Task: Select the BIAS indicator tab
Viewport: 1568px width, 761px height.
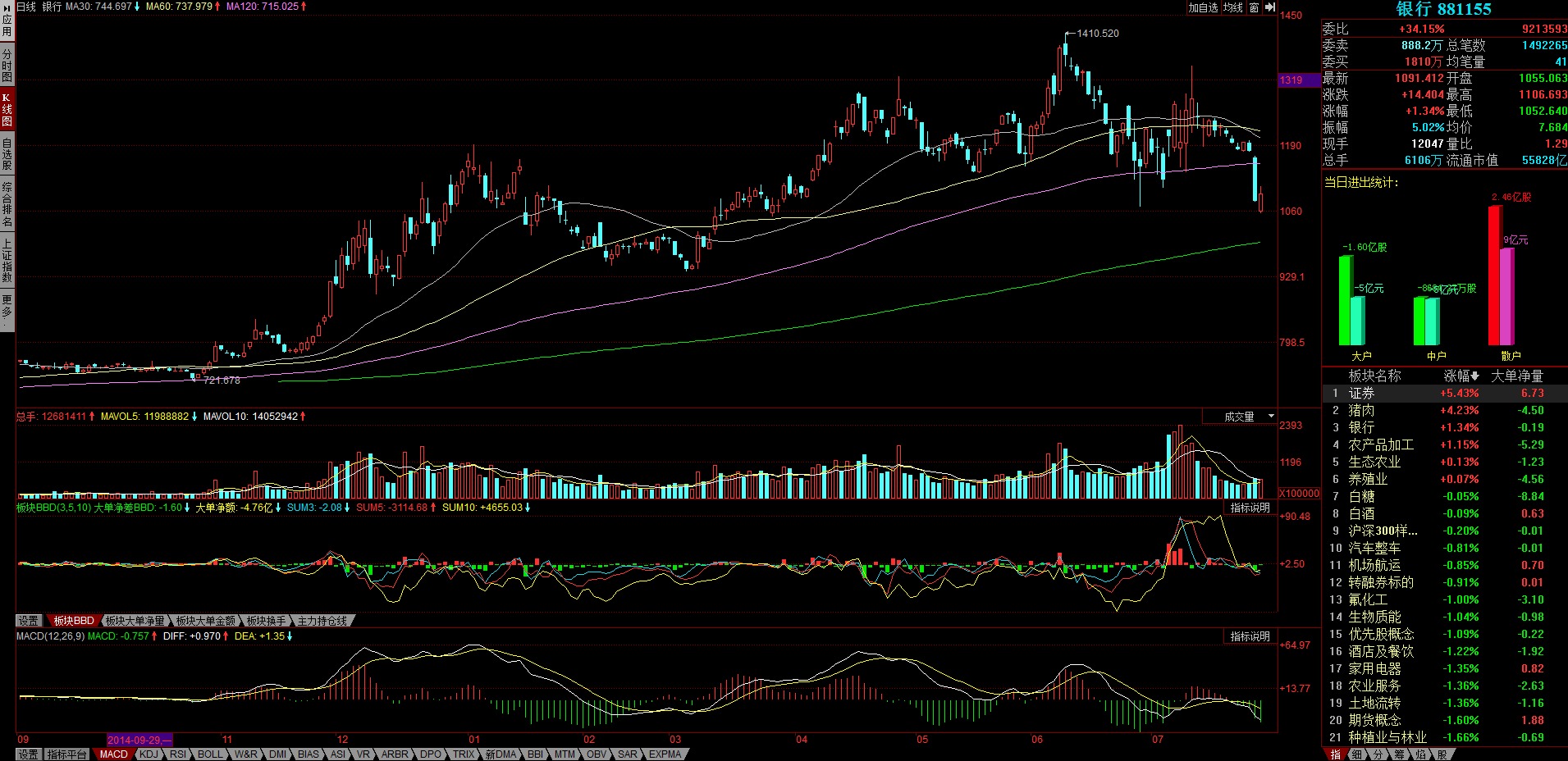Action: (309, 754)
